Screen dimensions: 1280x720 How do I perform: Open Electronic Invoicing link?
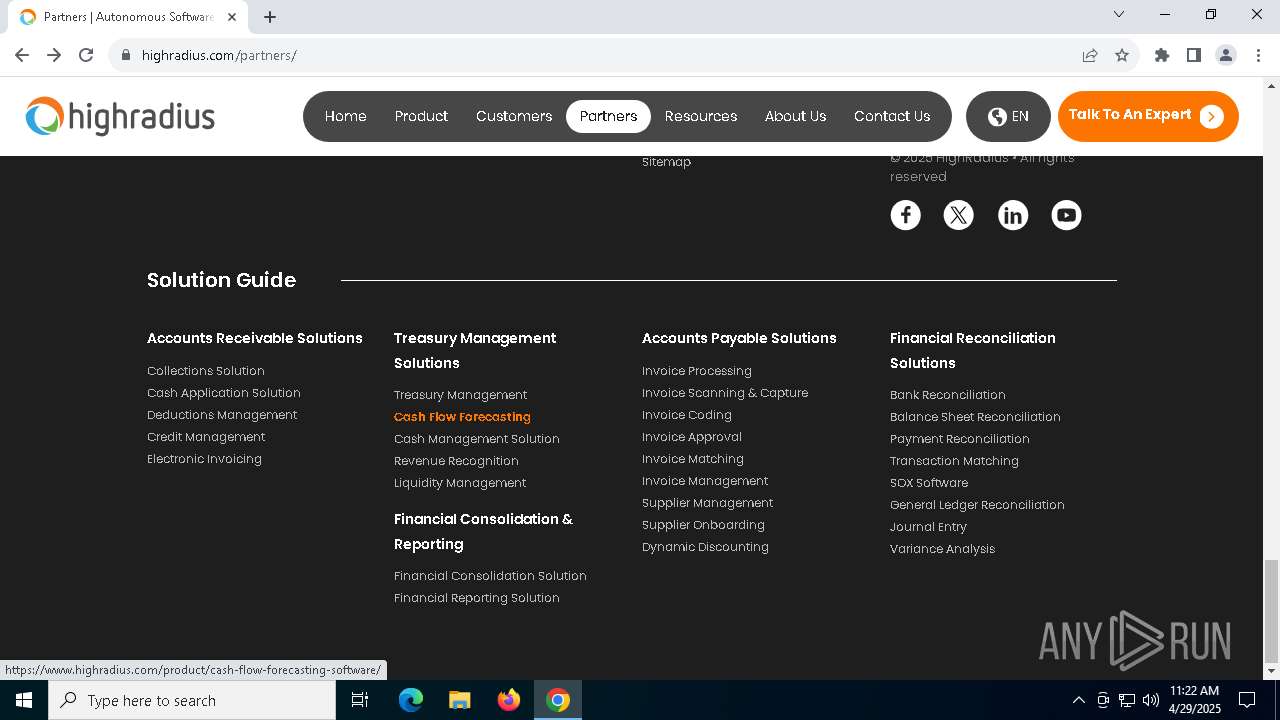204,459
